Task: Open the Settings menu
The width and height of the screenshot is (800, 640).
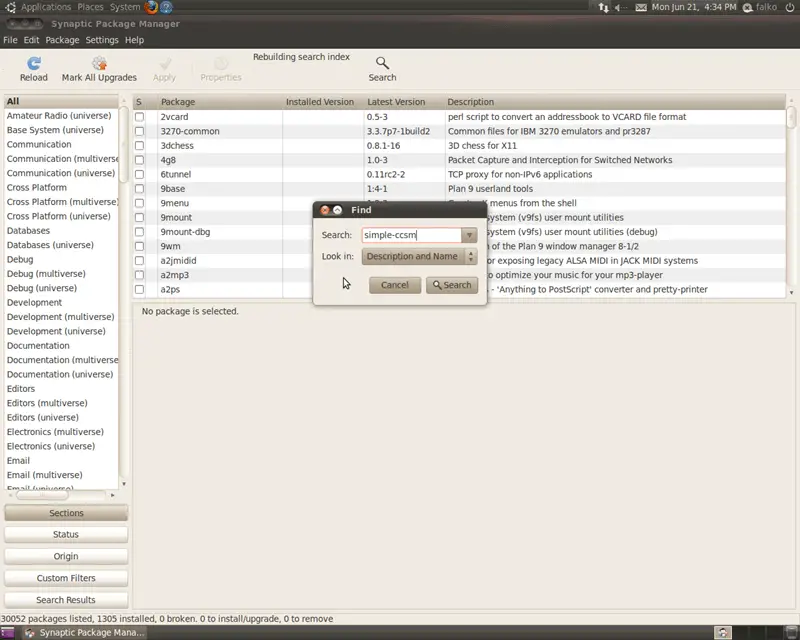Action: pyautogui.click(x=102, y=40)
